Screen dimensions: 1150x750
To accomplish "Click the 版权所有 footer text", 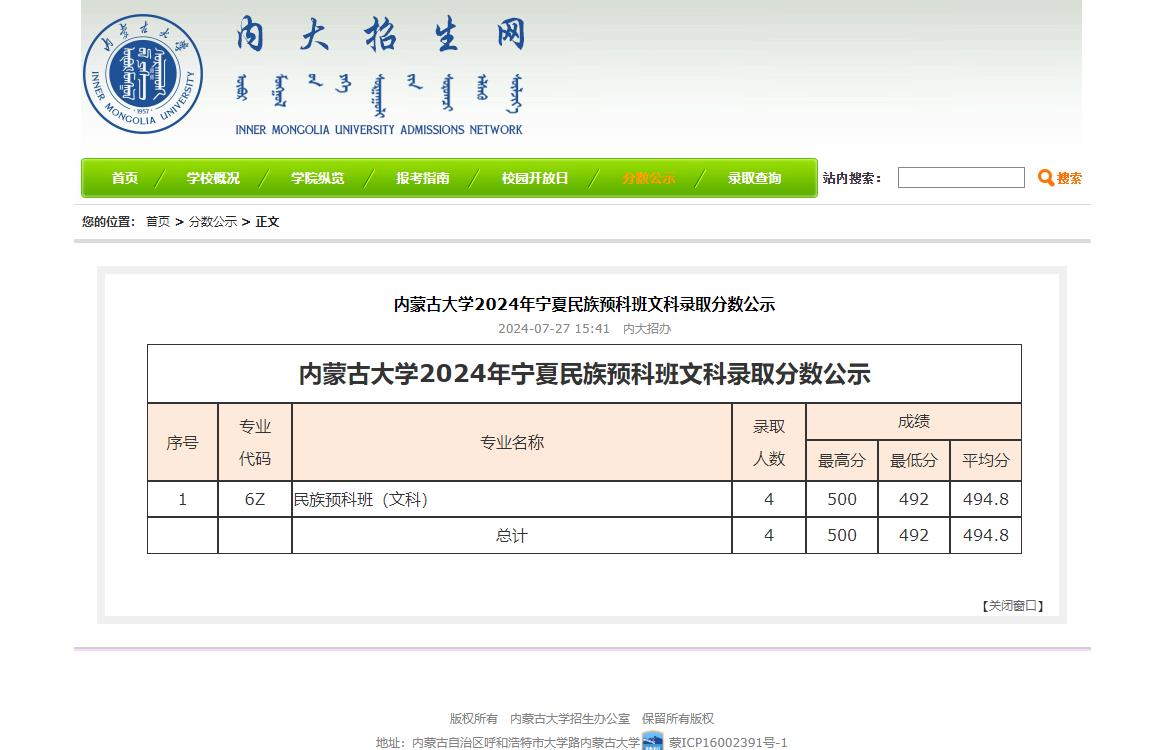I will pyautogui.click(x=473, y=718).
